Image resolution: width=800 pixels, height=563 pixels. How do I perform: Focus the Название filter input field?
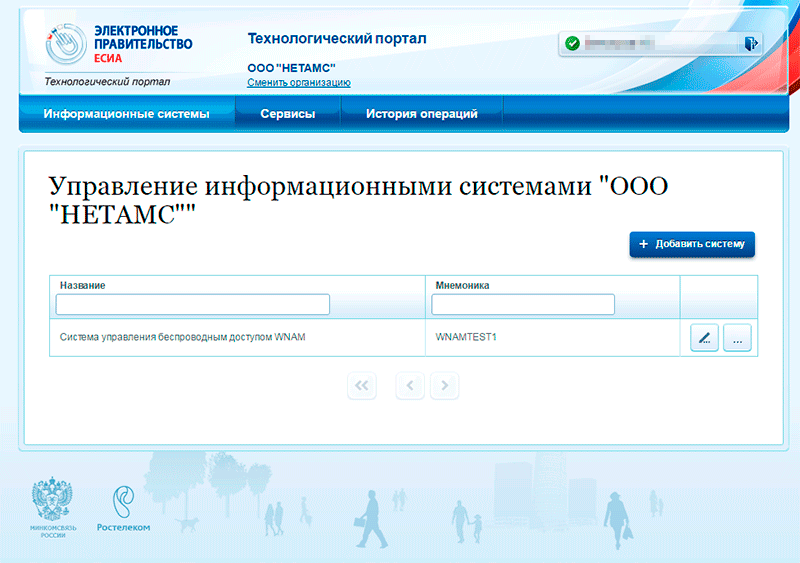click(193, 304)
